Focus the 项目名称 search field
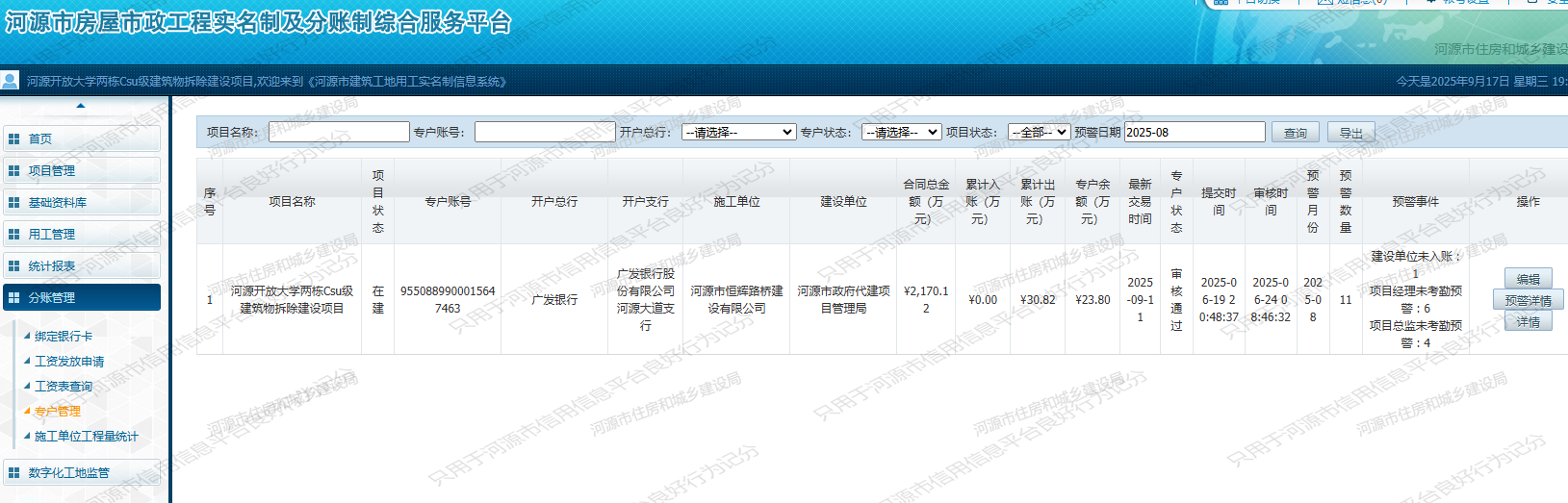 click(339, 132)
